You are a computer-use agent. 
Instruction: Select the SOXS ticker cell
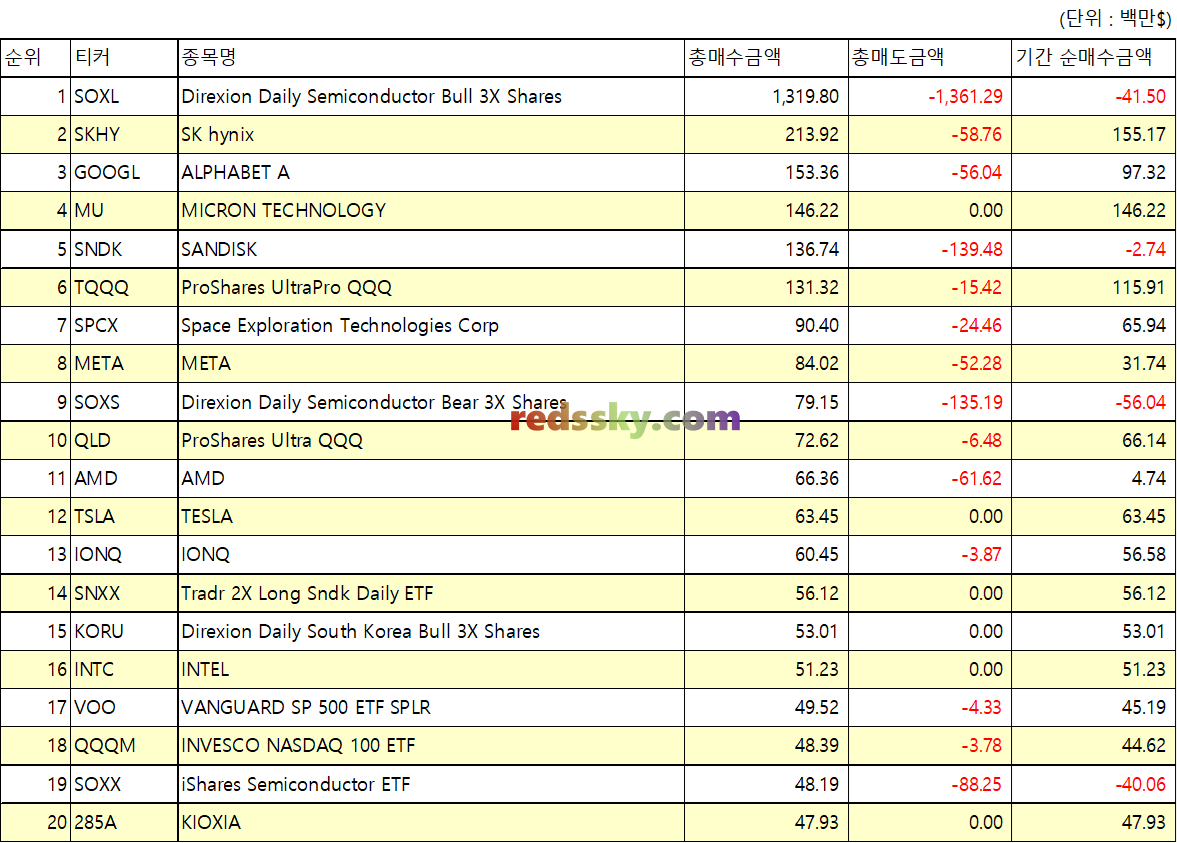[124, 402]
